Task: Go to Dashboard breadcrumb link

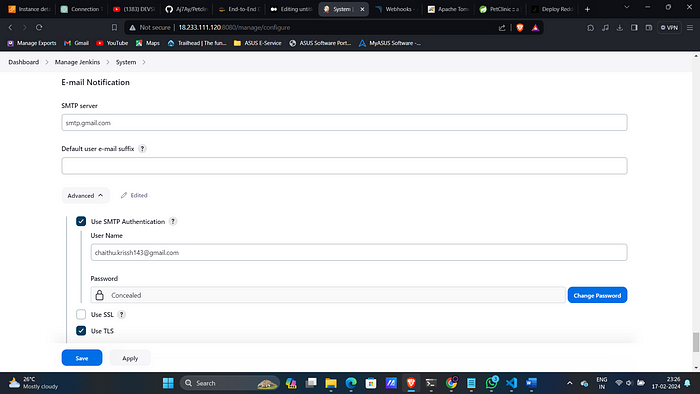Action: point(24,62)
